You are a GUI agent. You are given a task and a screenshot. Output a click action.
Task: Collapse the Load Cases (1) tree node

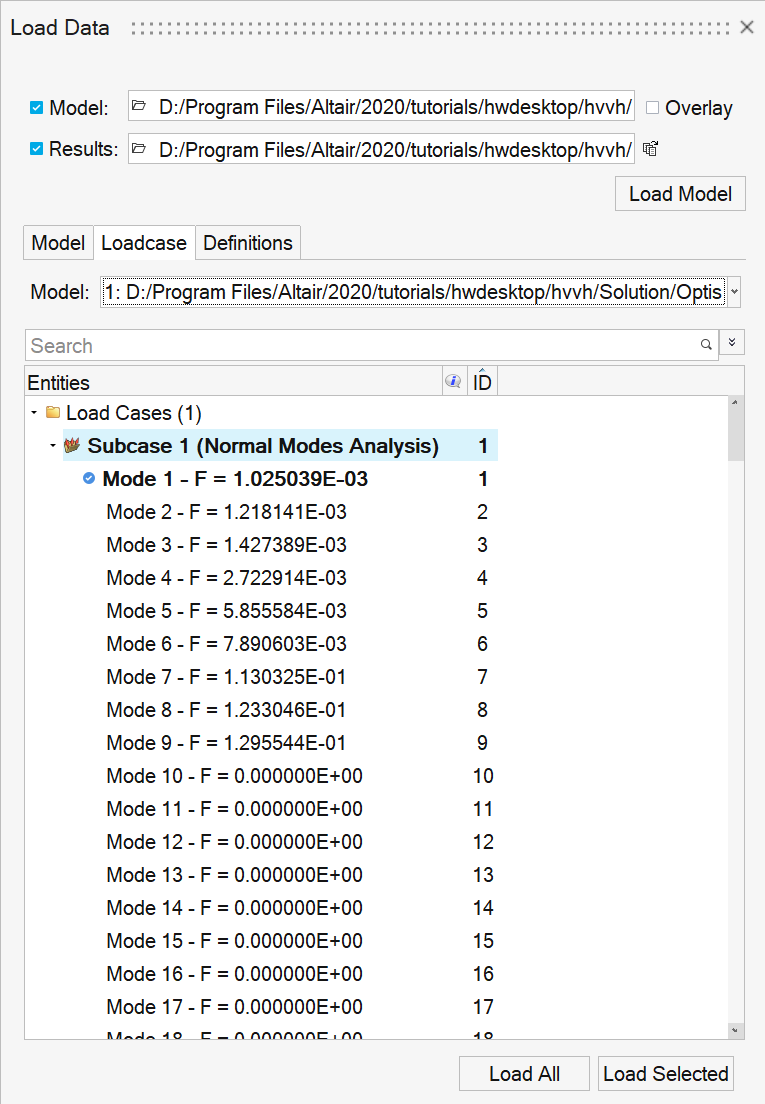pyautogui.click(x=34, y=413)
